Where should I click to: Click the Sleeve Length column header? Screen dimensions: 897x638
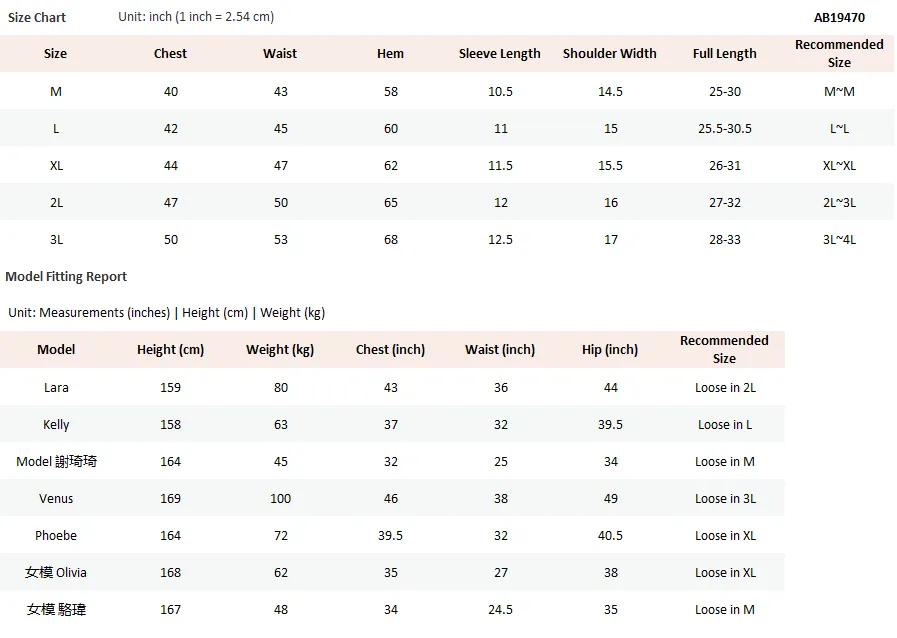(x=499, y=54)
